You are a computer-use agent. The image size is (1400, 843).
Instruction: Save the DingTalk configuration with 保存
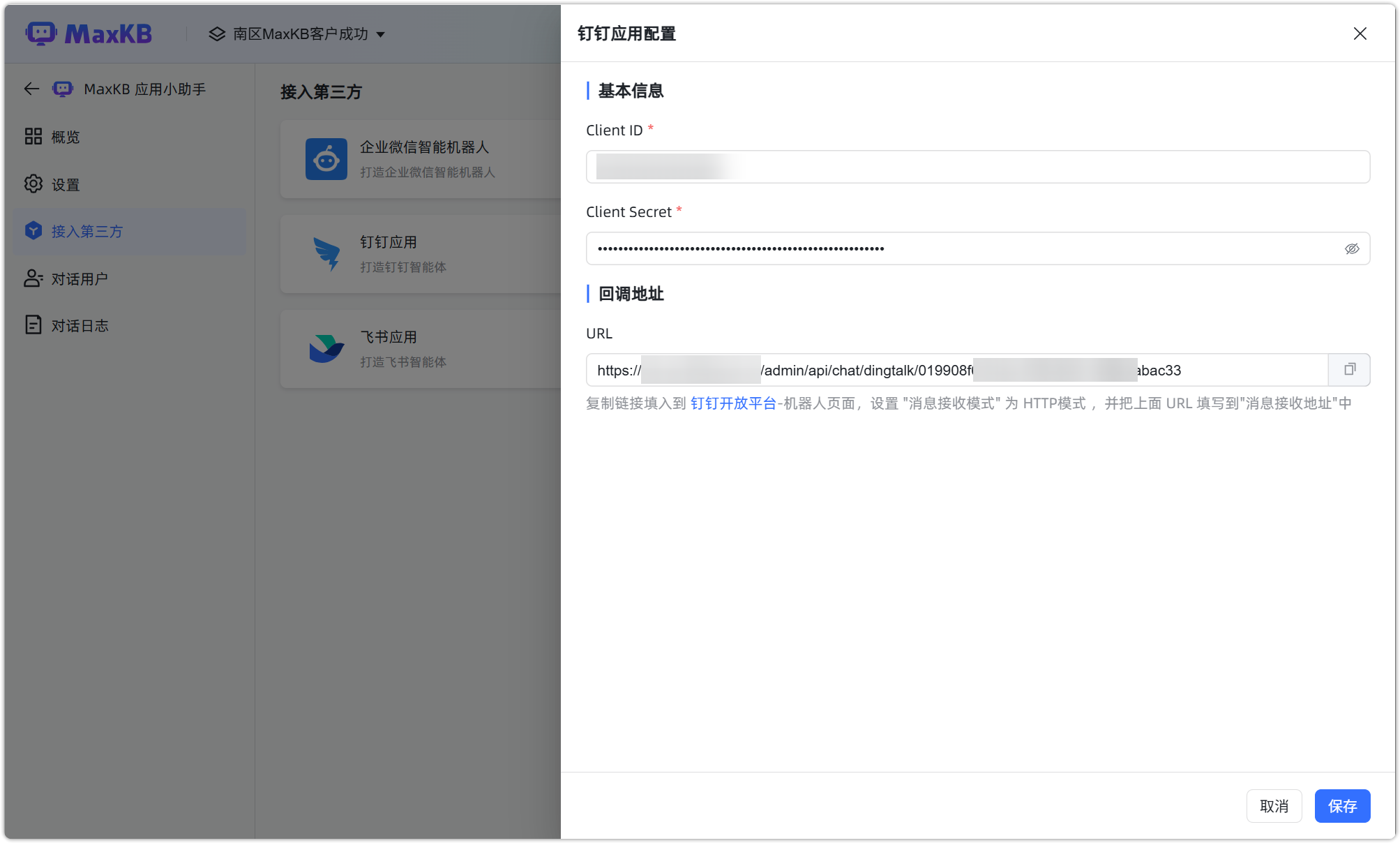click(1341, 806)
